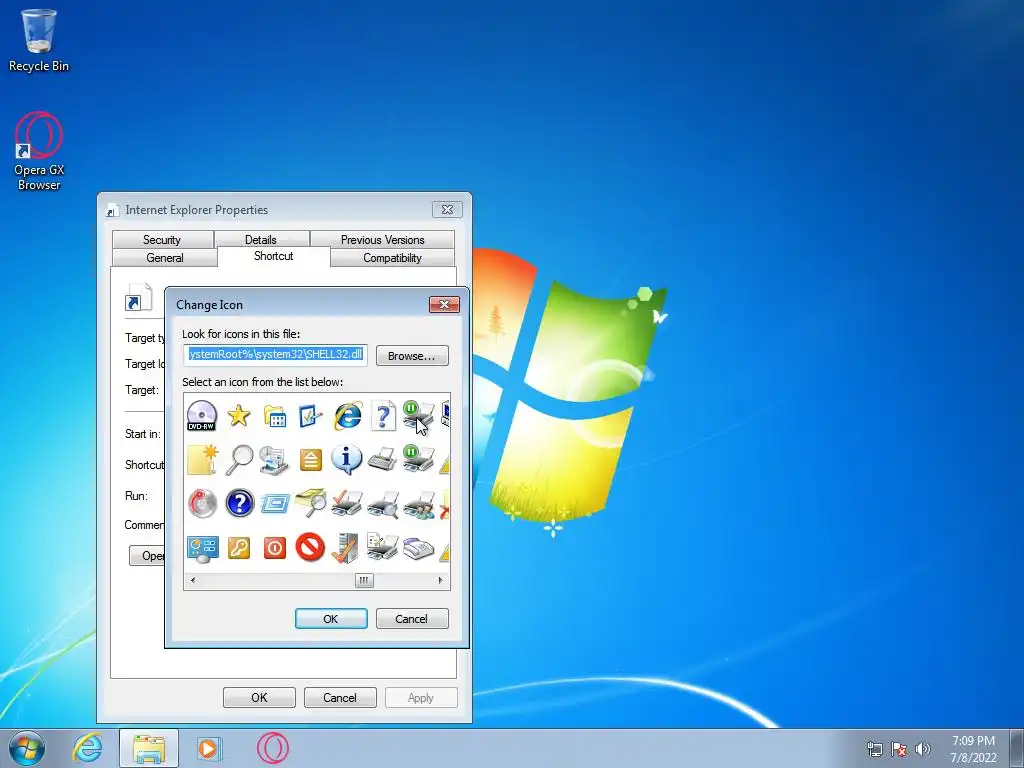The height and width of the screenshot is (768, 1024).
Task: Launch Internet Explorer from the taskbar
Action: pos(88,748)
